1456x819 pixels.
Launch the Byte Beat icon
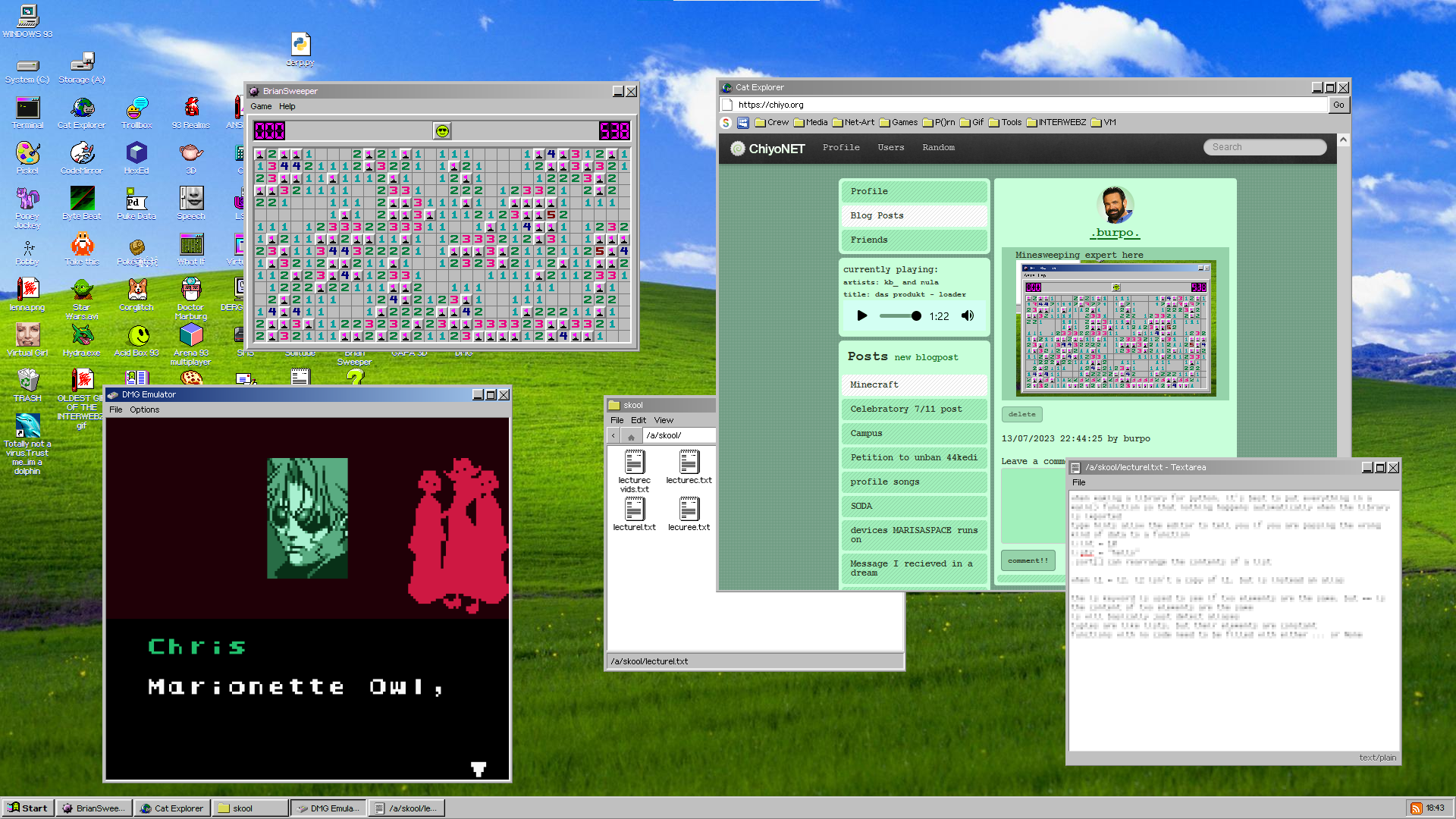pos(82,205)
